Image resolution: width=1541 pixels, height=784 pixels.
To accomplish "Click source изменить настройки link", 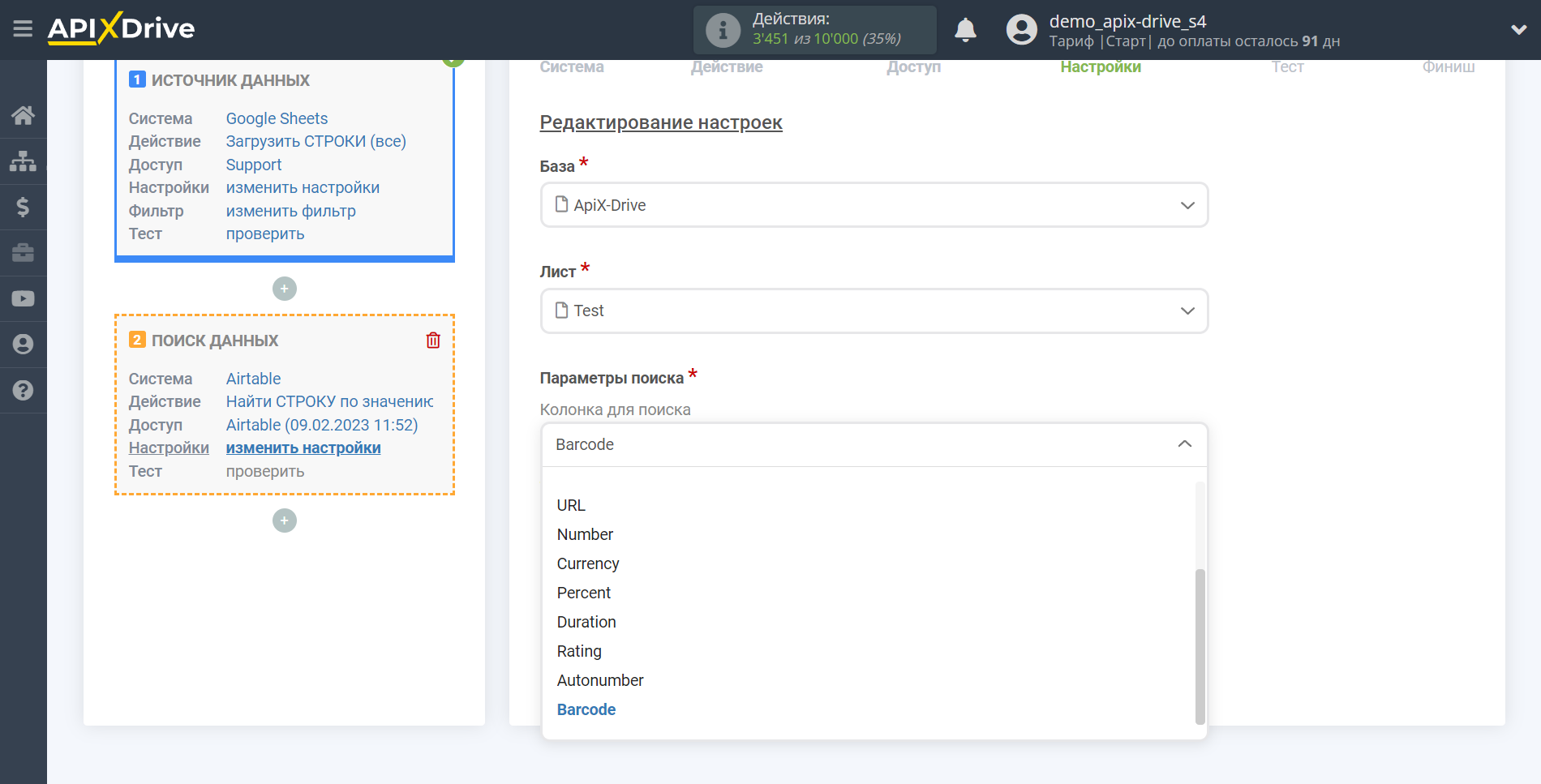I will 303,187.
